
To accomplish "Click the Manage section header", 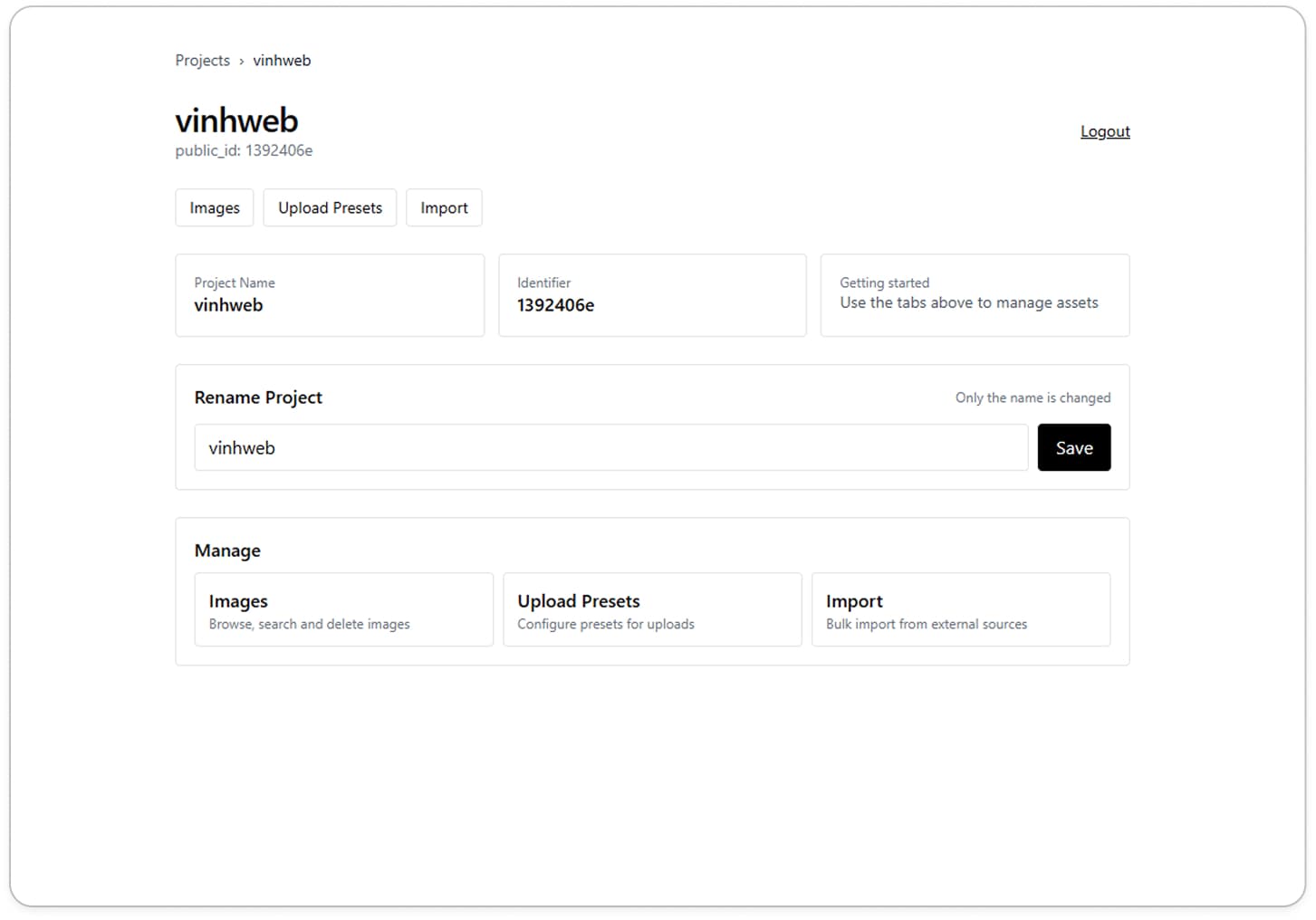I will (227, 551).
